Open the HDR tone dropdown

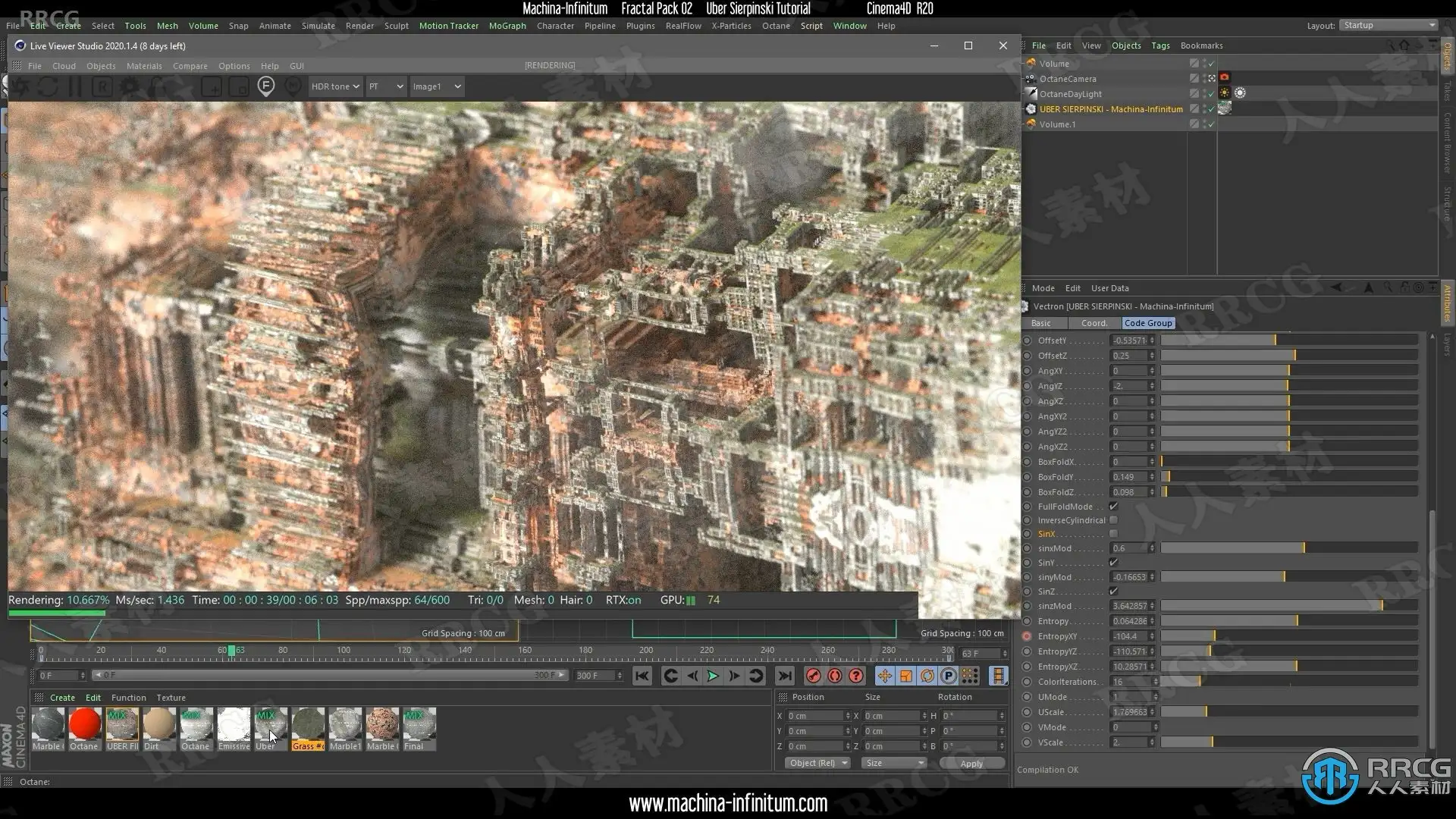coord(334,86)
